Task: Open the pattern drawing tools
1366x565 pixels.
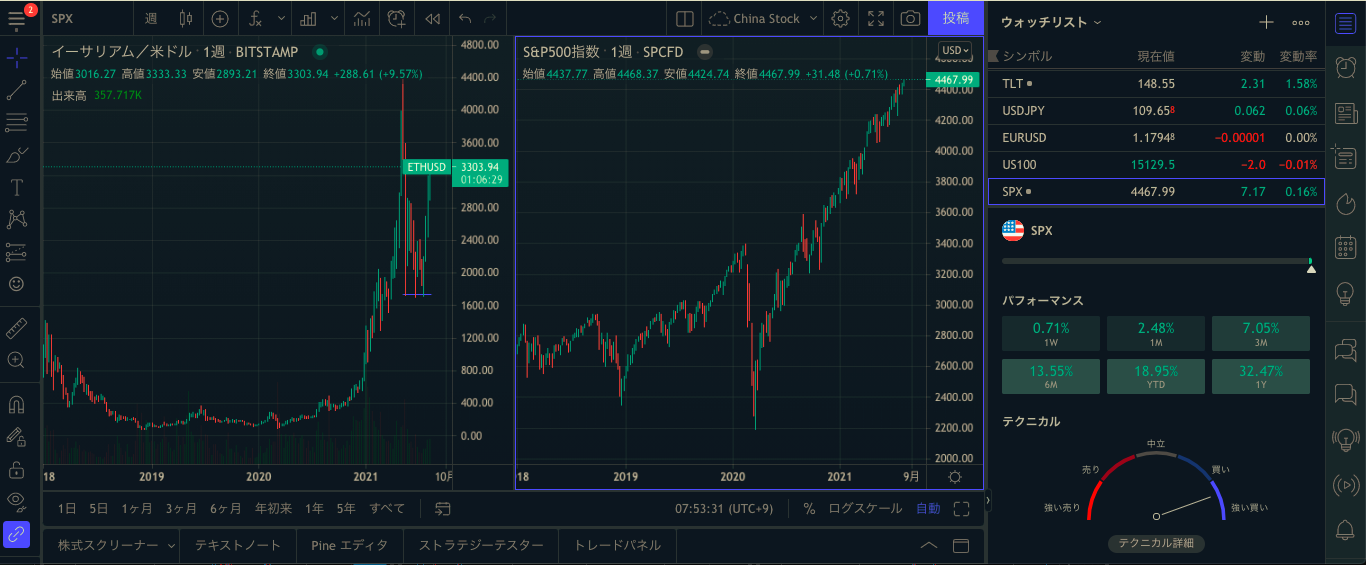Action: tap(17, 219)
